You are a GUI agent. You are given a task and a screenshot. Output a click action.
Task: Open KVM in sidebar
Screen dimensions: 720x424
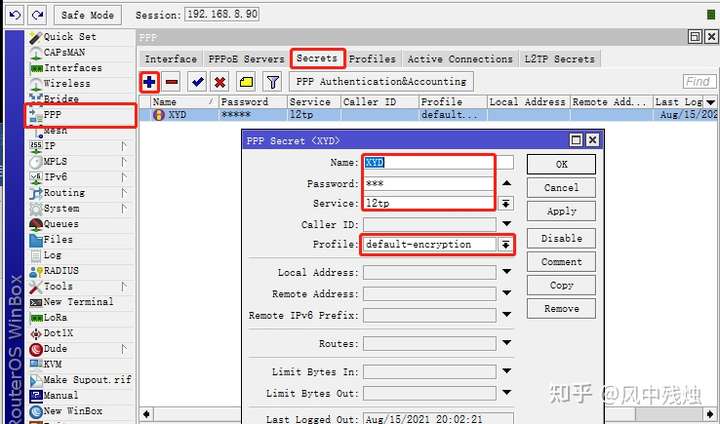click(52, 364)
